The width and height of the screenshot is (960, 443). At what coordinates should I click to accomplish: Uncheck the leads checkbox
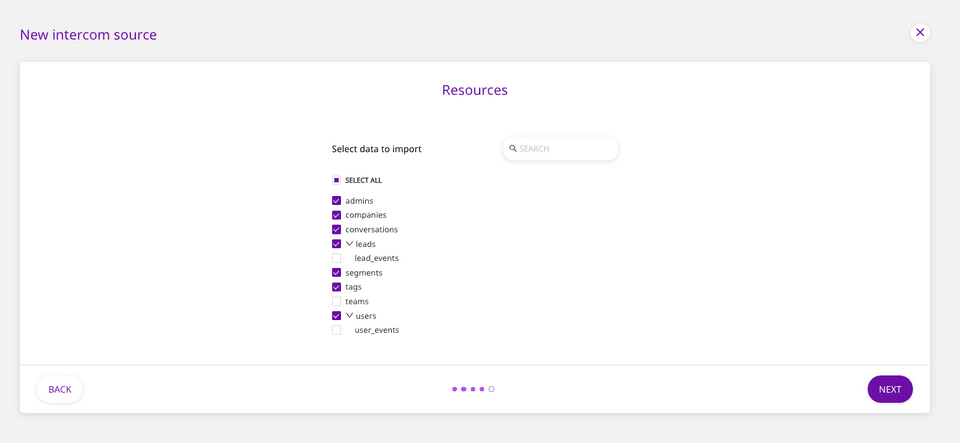(x=336, y=244)
